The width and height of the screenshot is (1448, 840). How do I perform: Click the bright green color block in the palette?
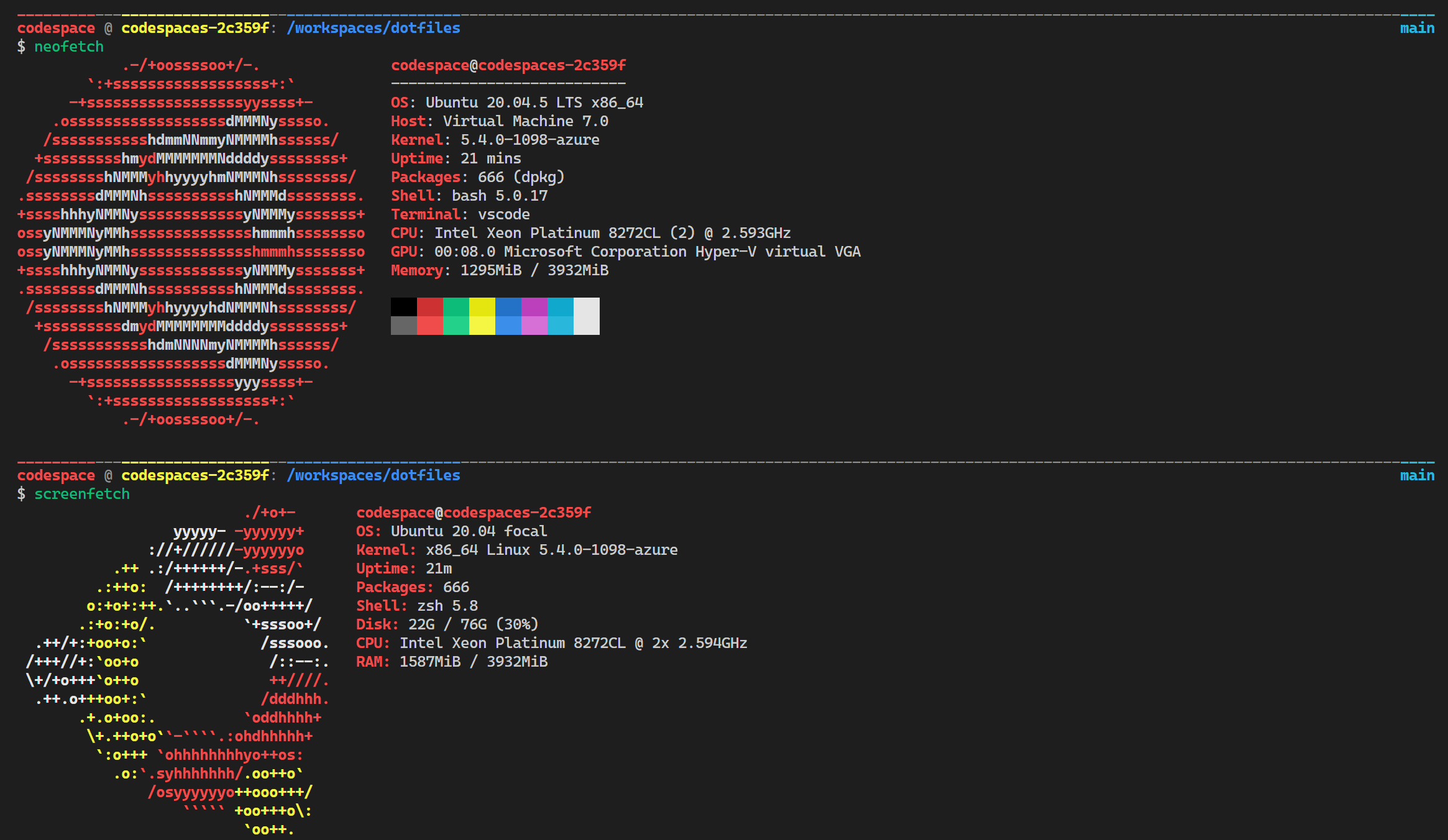[x=456, y=326]
